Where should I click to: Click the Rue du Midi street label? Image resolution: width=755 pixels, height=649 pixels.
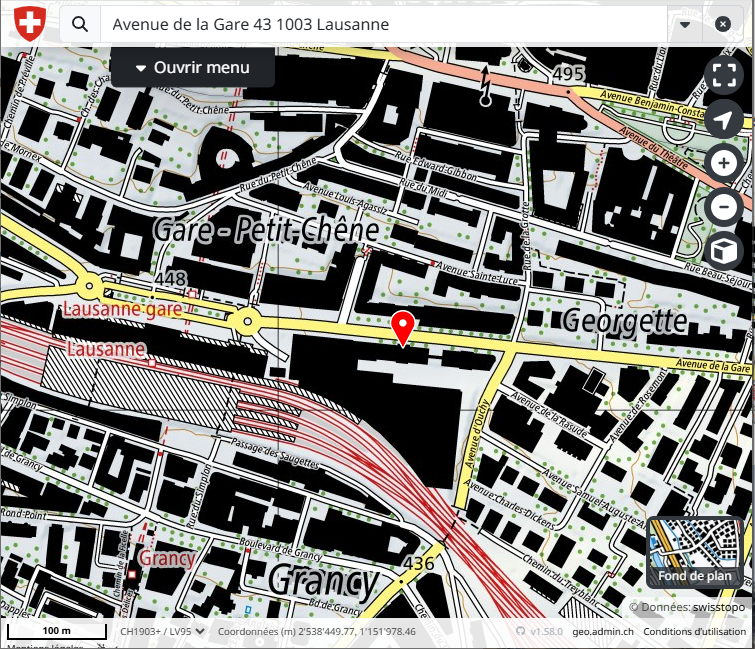click(424, 188)
